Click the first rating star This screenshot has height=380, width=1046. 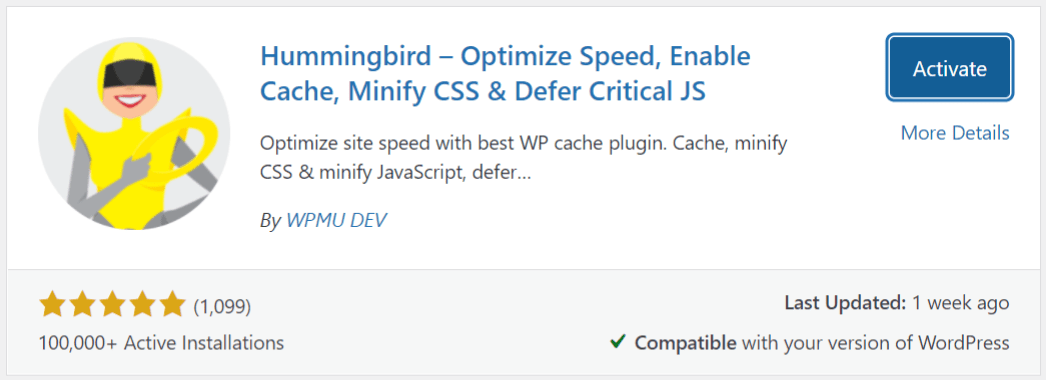(51, 305)
